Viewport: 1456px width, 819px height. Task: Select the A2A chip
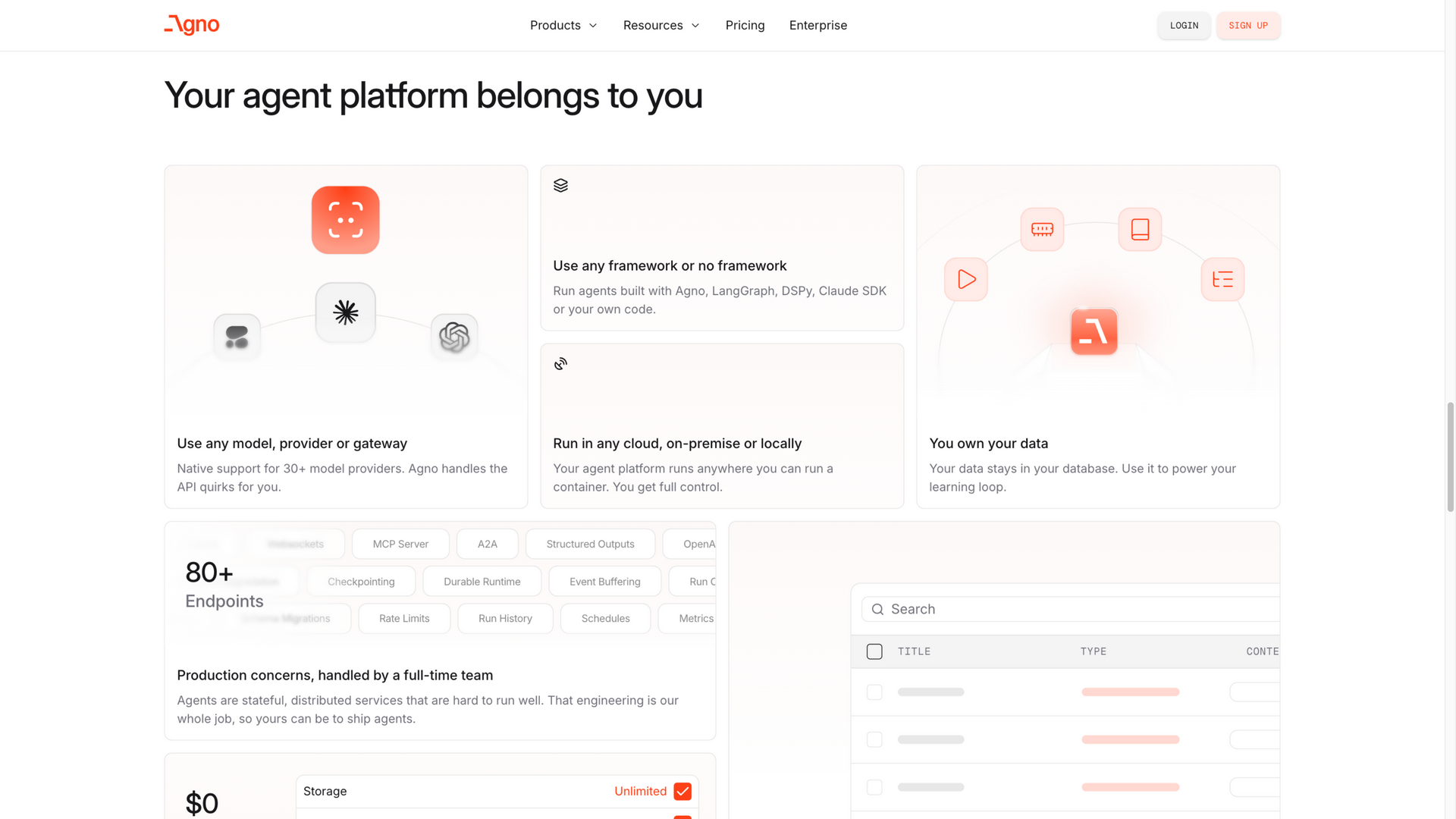pos(488,544)
